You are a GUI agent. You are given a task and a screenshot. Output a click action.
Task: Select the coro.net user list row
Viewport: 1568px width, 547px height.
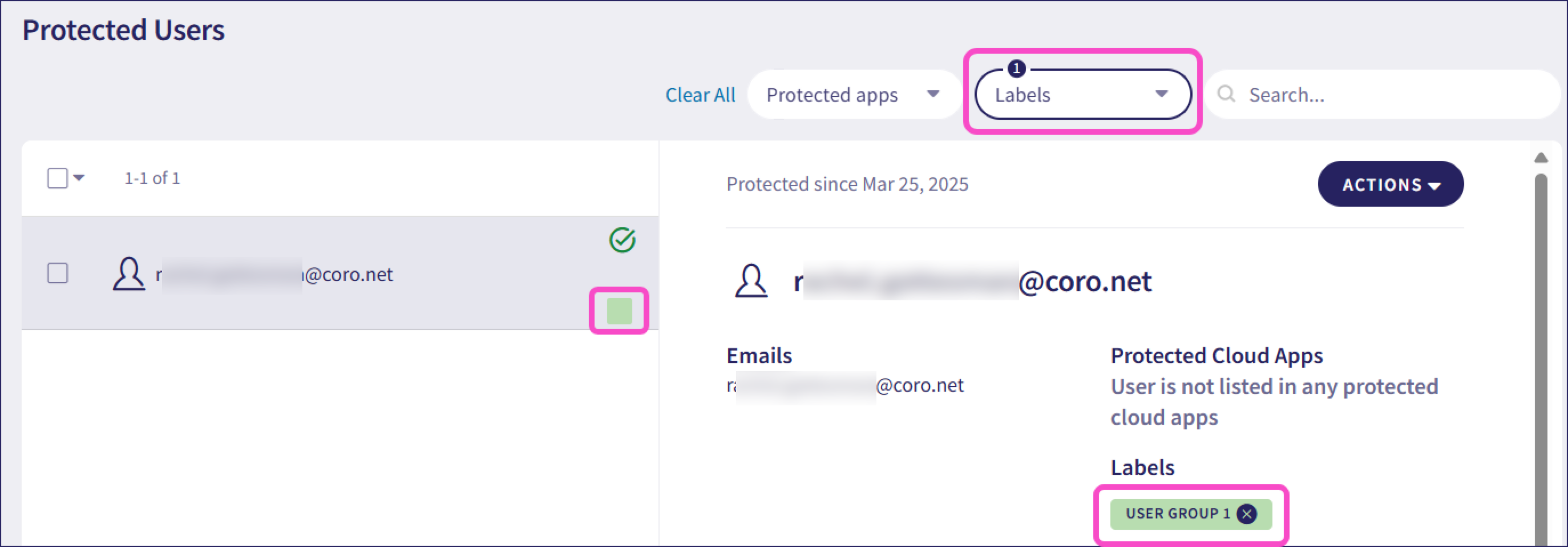click(340, 273)
